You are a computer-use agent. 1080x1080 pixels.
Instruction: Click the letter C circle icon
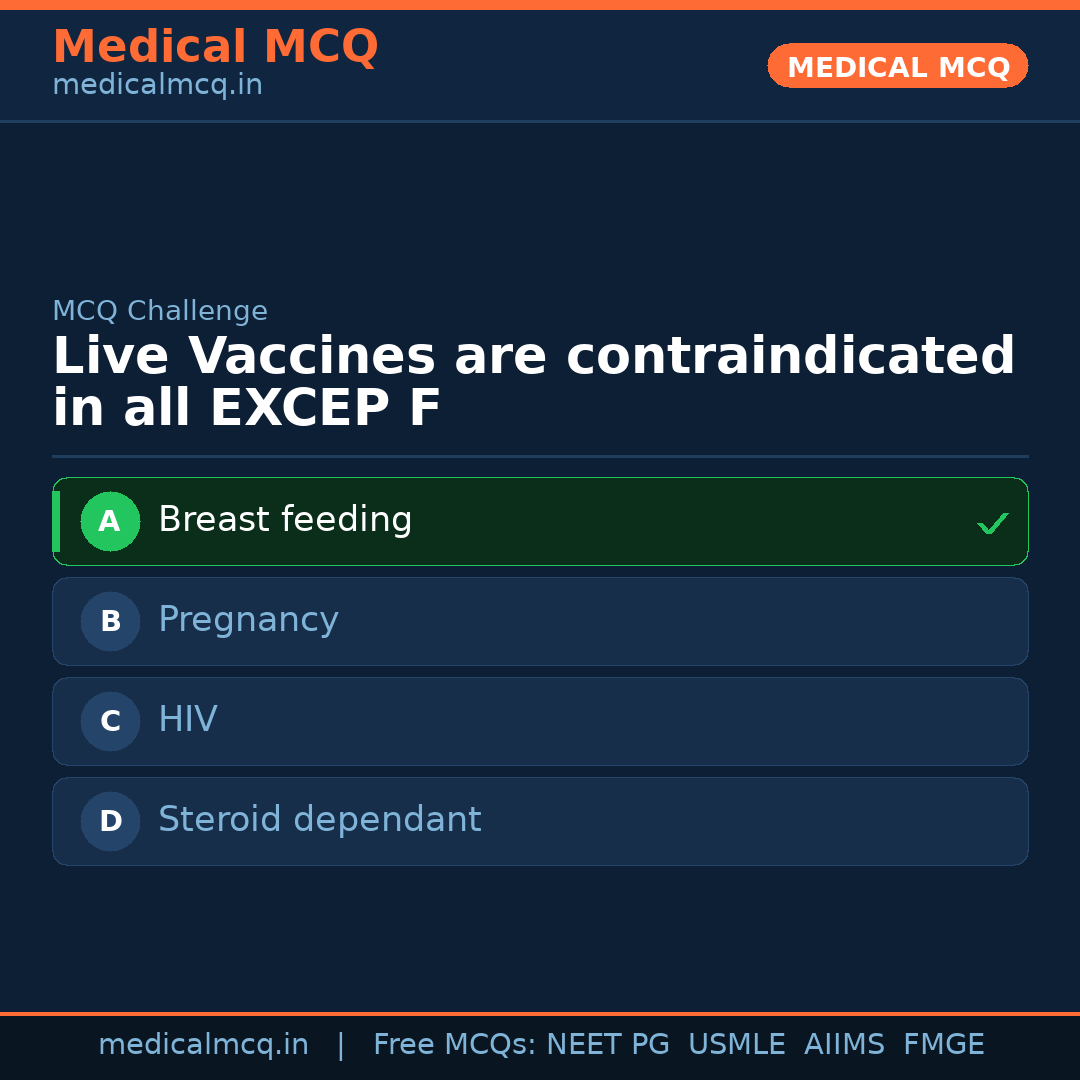click(x=110, y=721)
